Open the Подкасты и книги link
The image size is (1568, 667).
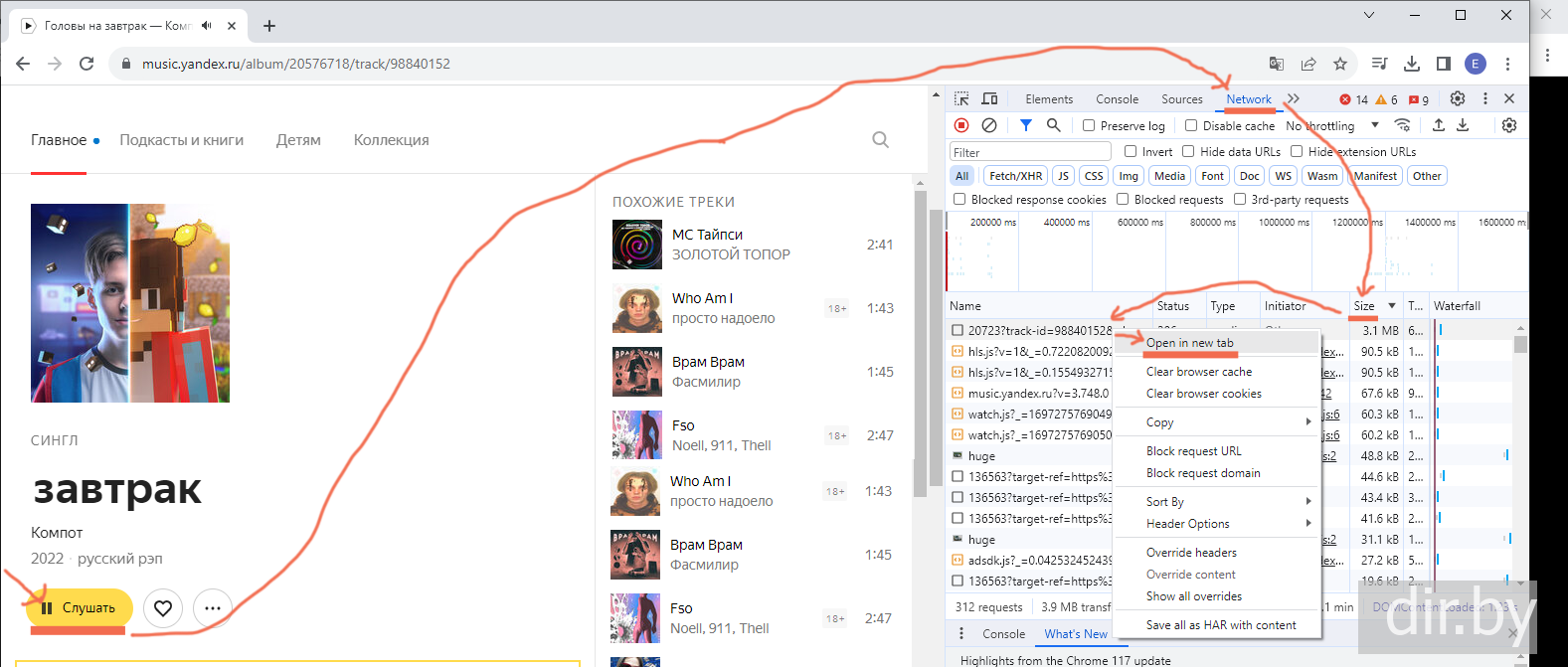tap(181, 140)
